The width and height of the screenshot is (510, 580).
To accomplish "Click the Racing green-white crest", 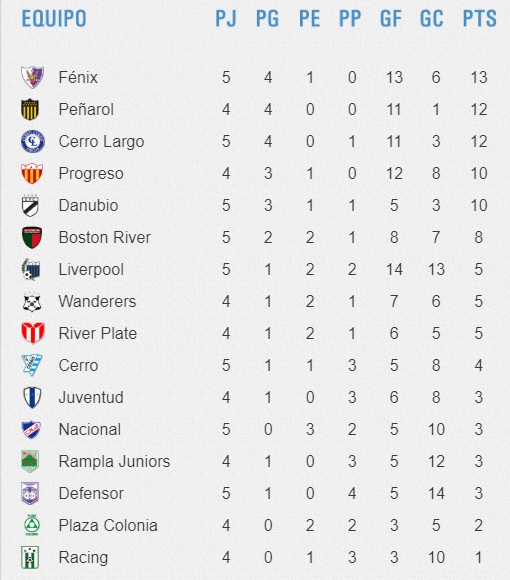I will coord(30,557).
